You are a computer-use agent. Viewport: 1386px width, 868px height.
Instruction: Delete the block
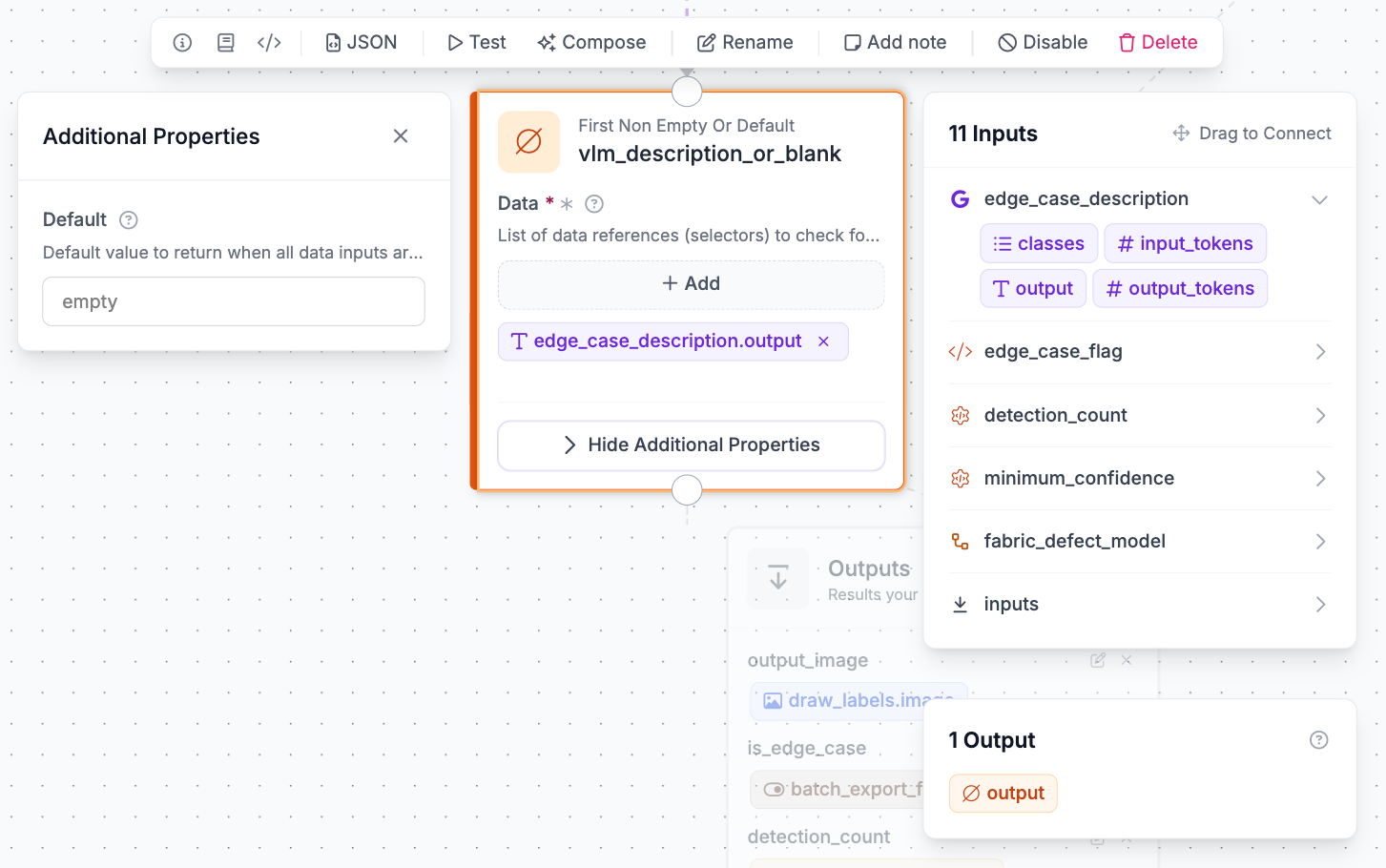click(1158, 43)
